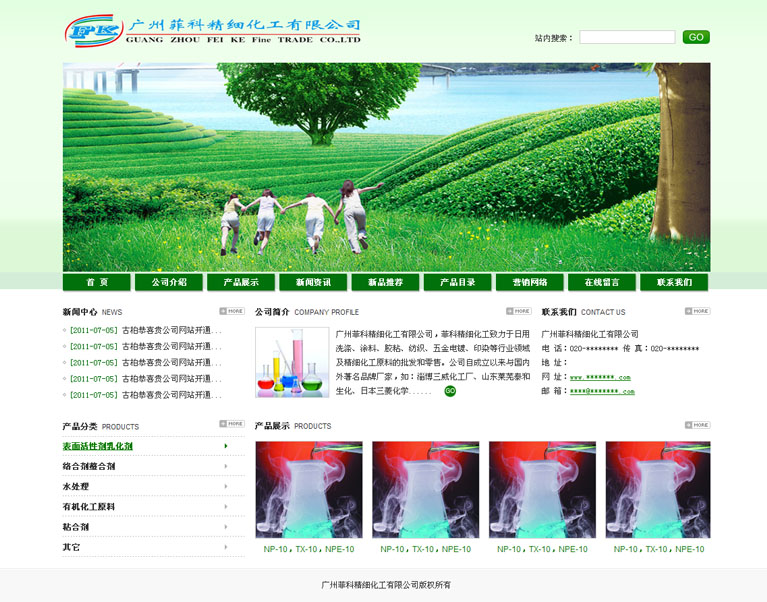Open the 公司介绍 navigation menu item
This screenshot has height=602, width=767.
[169, 282]
